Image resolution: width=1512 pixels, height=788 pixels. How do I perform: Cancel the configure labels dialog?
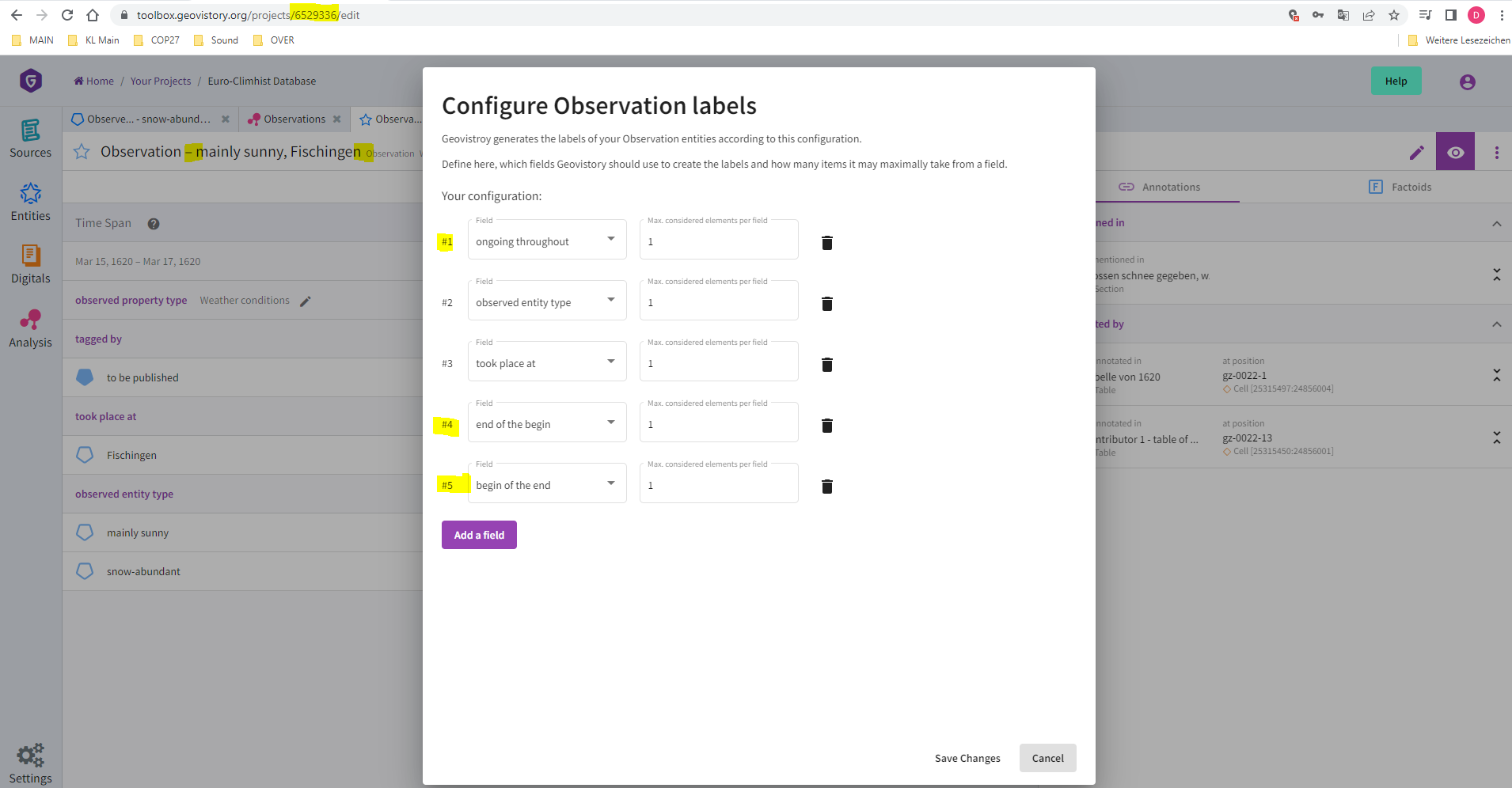(x=1048, y=758)
